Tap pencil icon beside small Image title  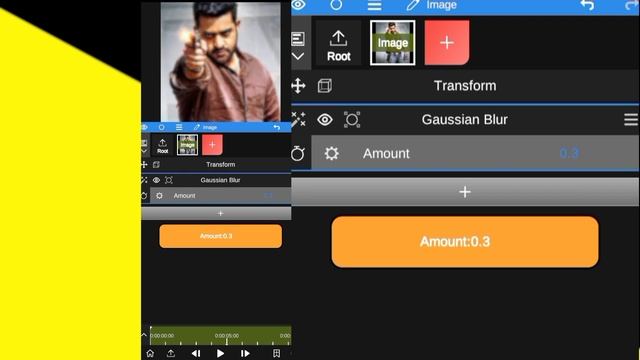(197, 127)
